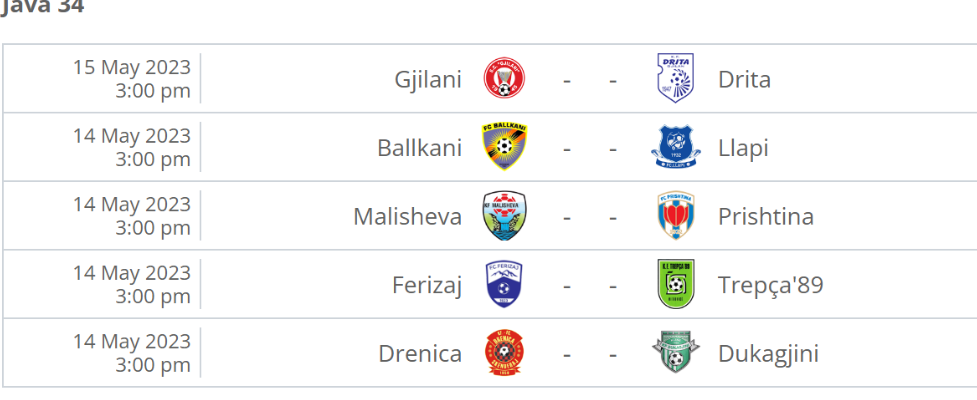977x400 pixels.
Task: Click the Ferizaj vs Trepça'89 score
Action: (589, 285)
